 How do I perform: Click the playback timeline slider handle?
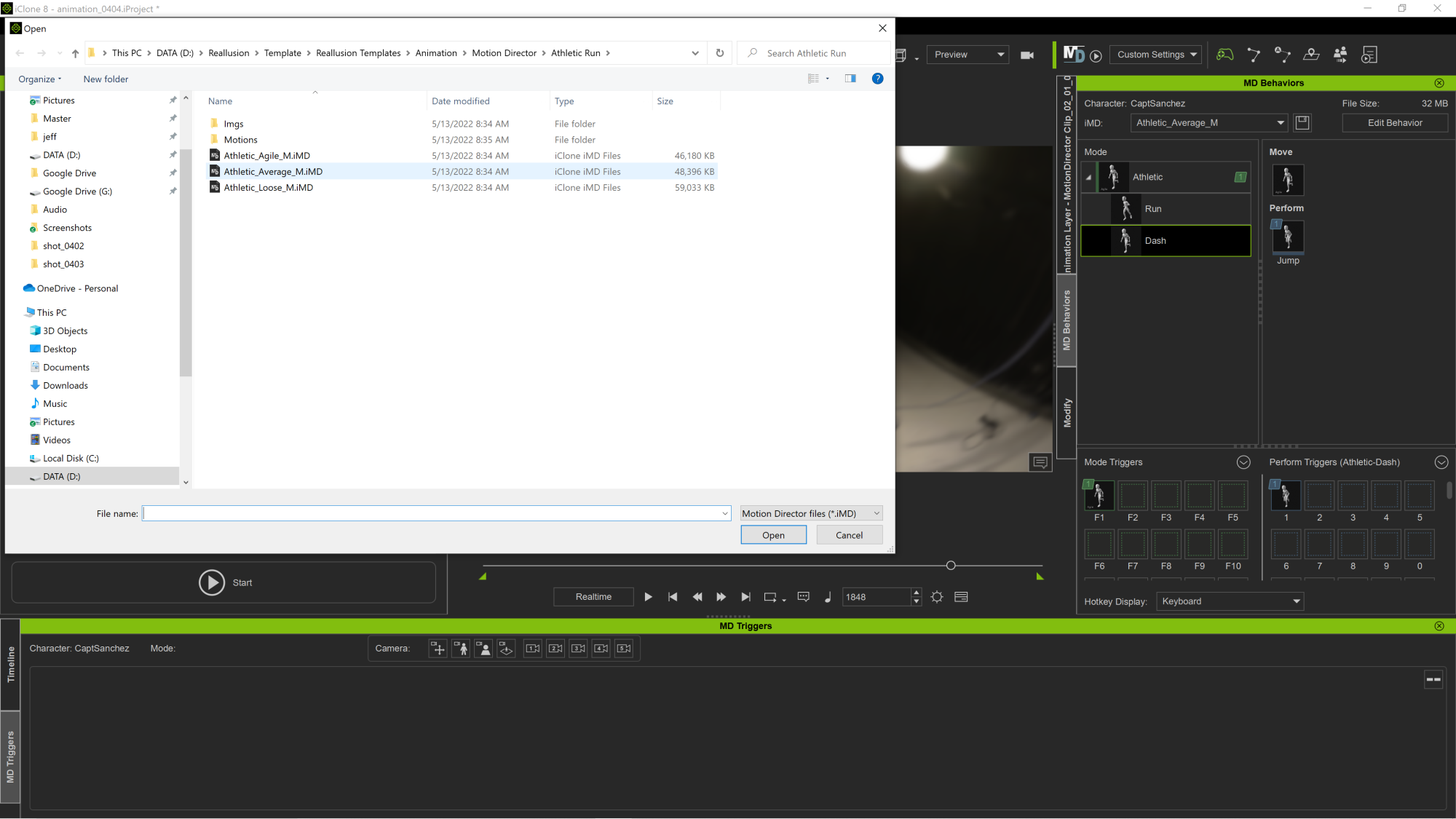[950, 566]
